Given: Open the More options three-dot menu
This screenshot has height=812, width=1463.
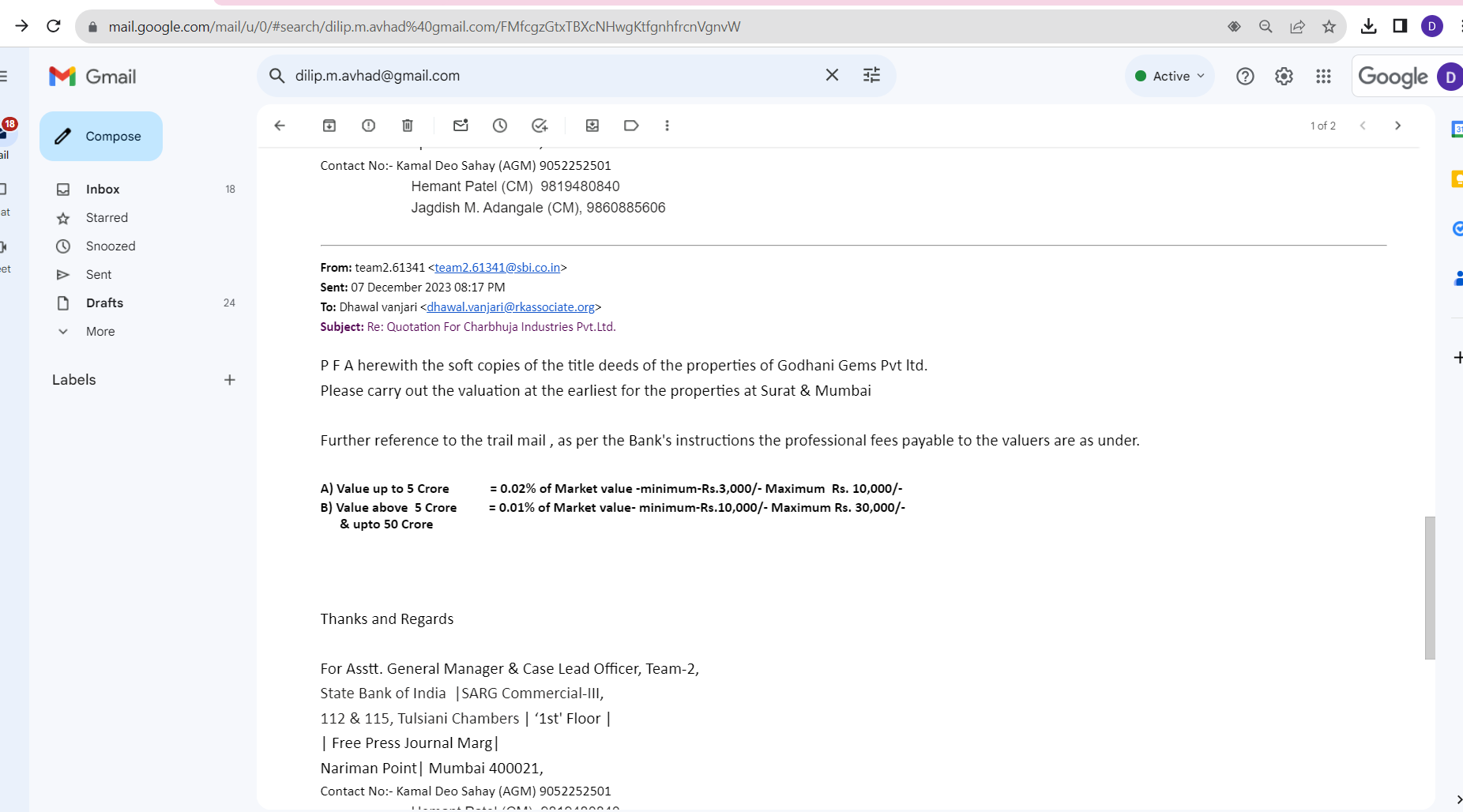Looking at the screenshot, I should click(668, 126).
